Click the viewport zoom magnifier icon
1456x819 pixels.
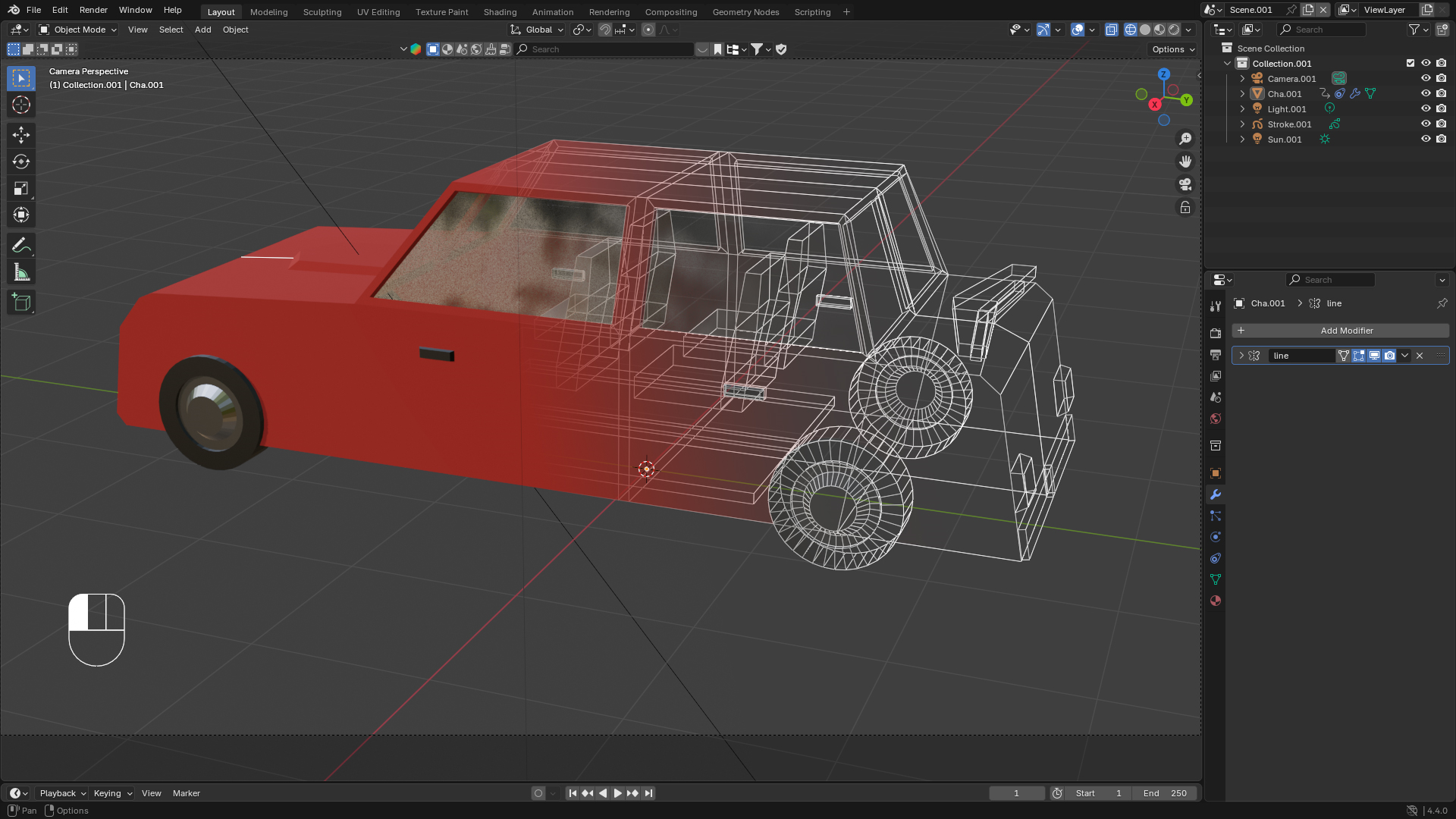[1185, 139]
